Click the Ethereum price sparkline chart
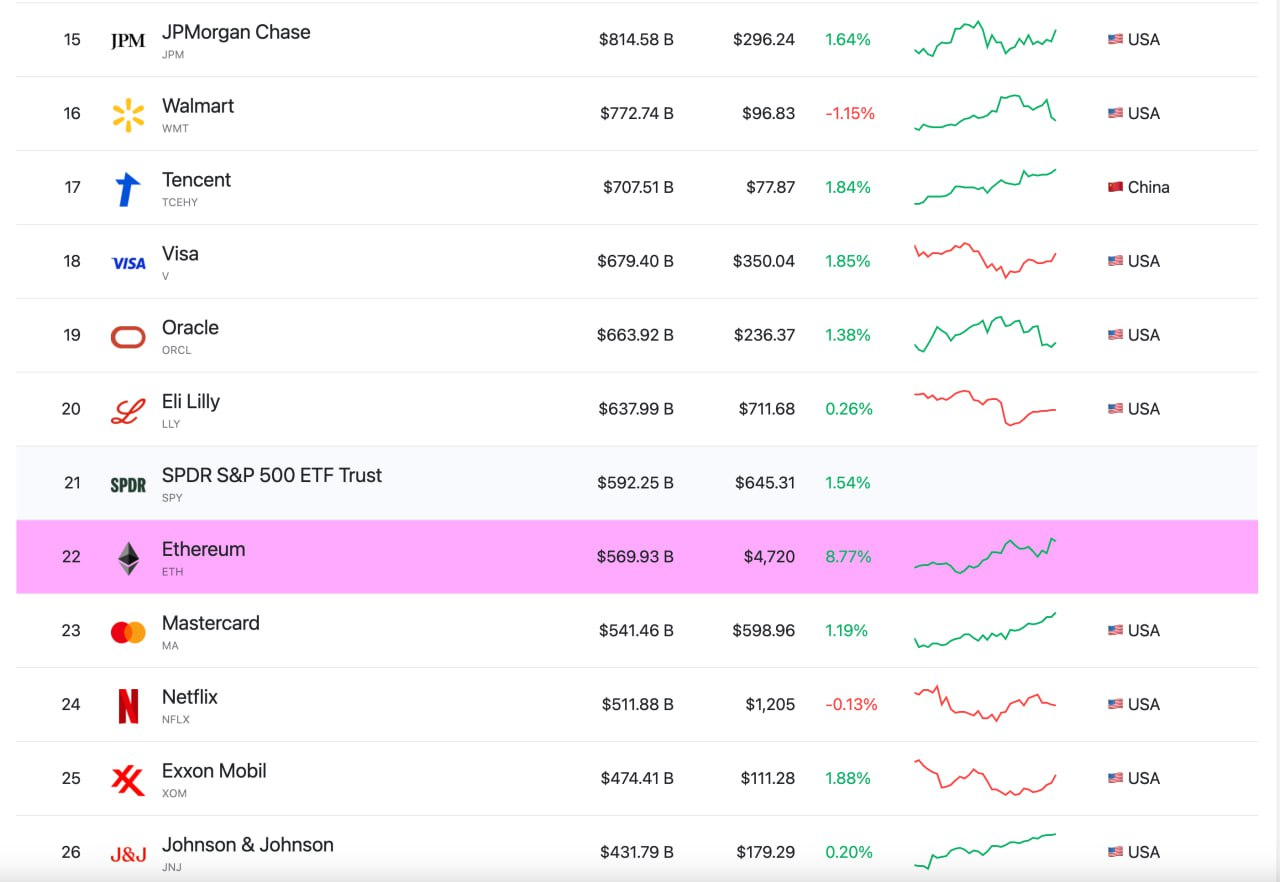 click(985, 556)
